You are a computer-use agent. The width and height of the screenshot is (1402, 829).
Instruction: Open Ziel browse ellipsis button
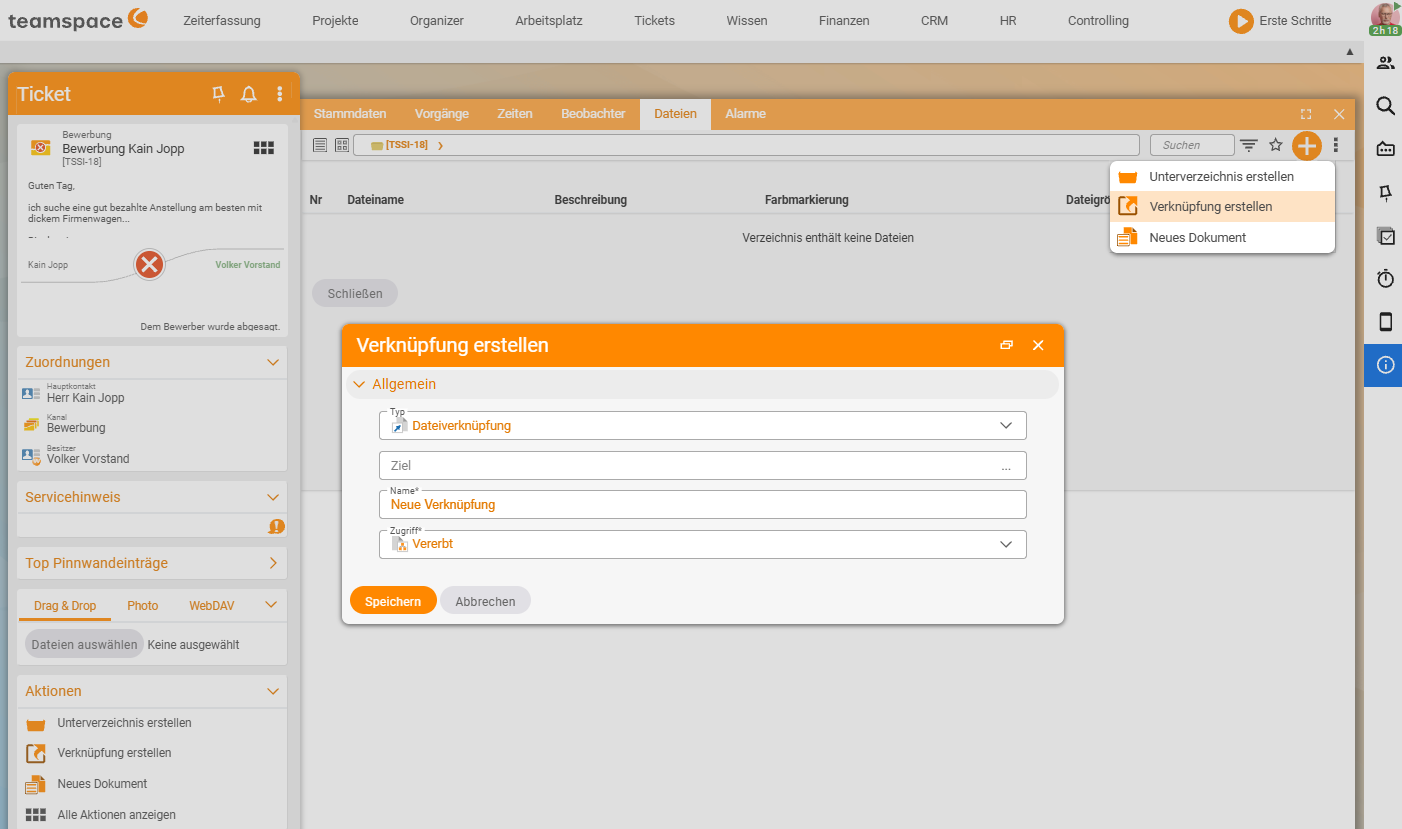click(1006, 466)
